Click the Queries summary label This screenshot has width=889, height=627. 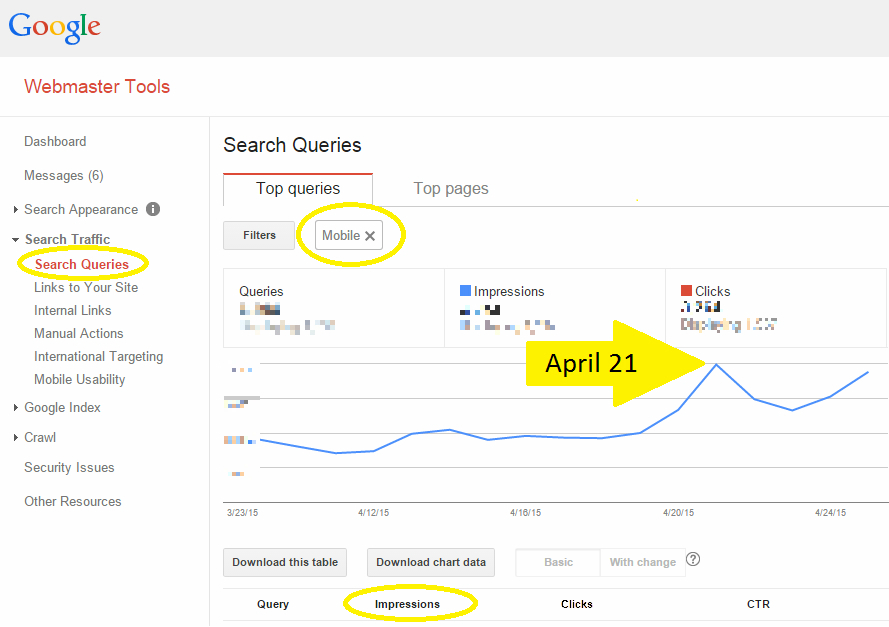261,291
